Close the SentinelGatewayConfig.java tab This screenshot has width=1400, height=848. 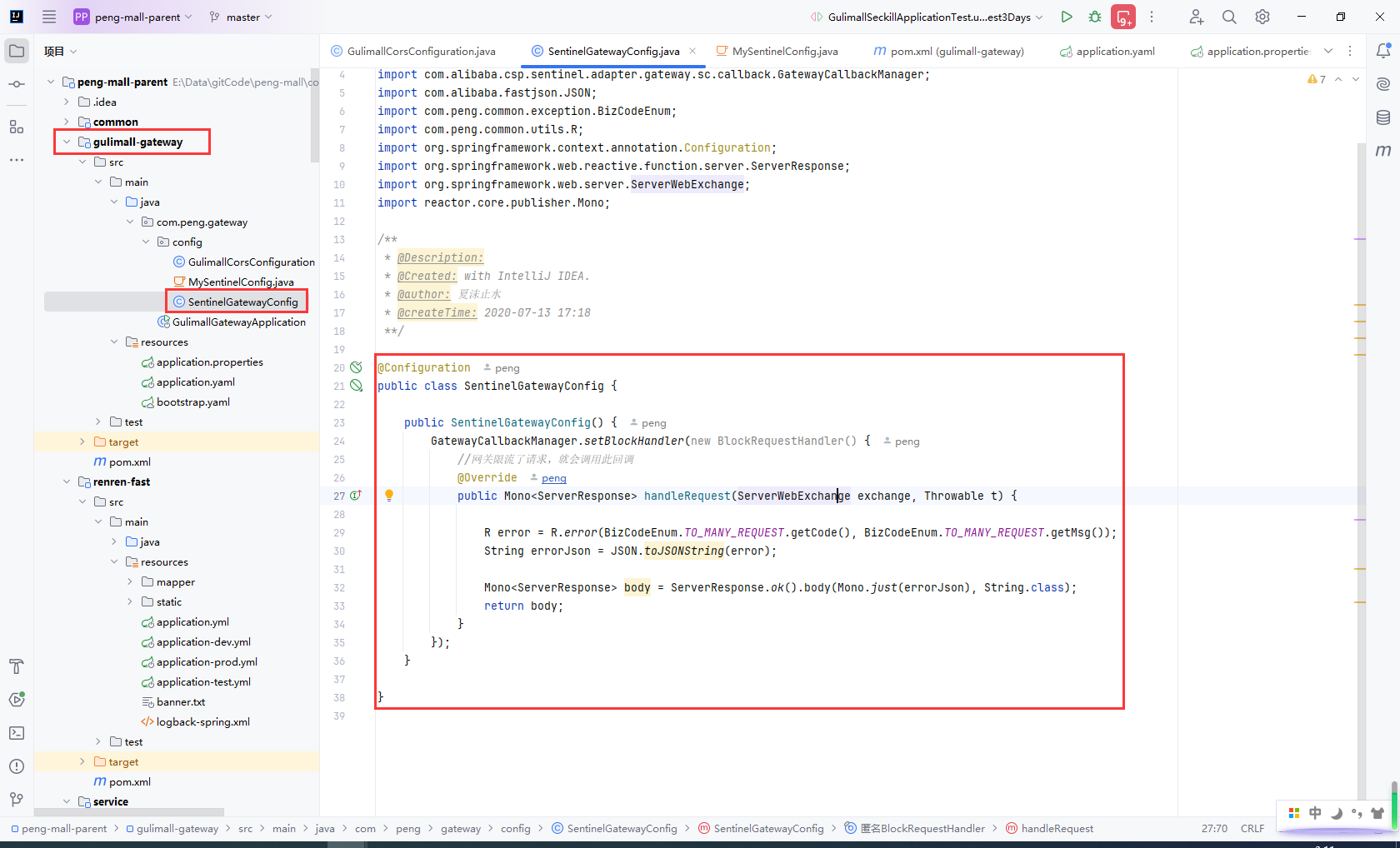coord(692,51)
